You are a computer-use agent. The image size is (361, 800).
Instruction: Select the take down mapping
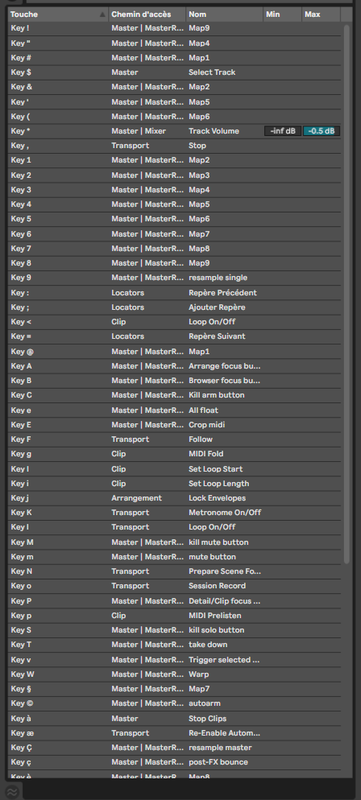click(x=208, y=644)
